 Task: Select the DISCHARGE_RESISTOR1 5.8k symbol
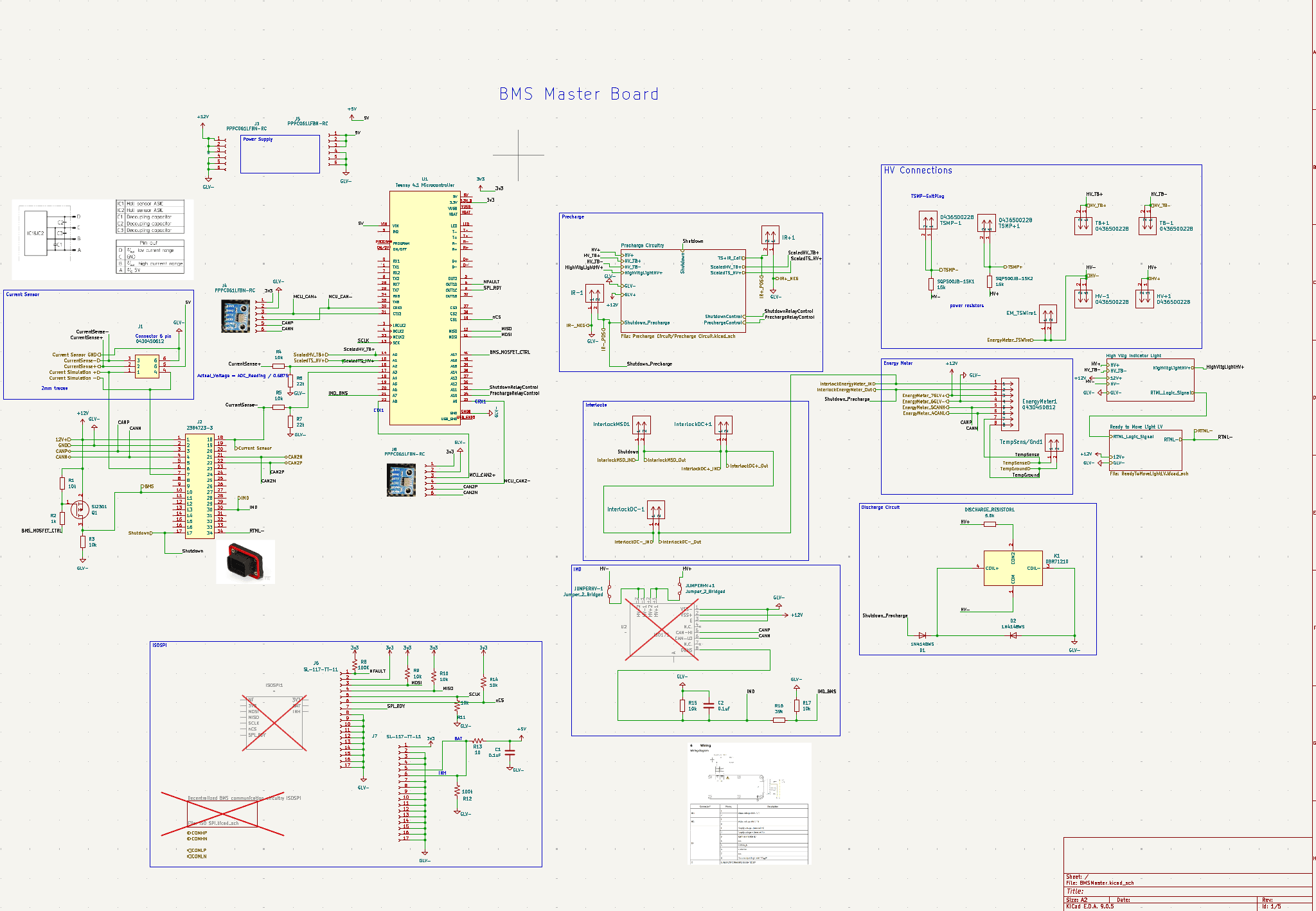990,524
